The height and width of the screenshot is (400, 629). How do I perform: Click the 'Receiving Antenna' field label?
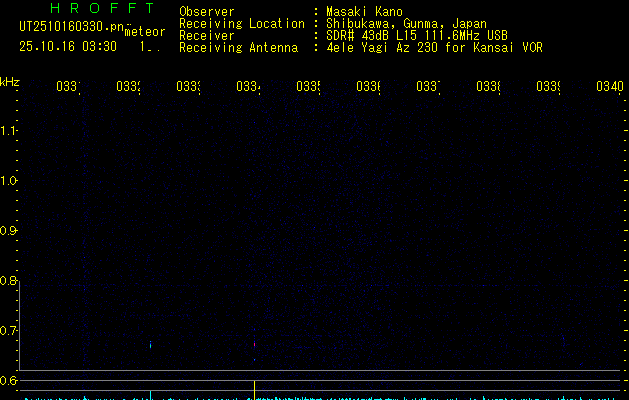coord(238,48)
